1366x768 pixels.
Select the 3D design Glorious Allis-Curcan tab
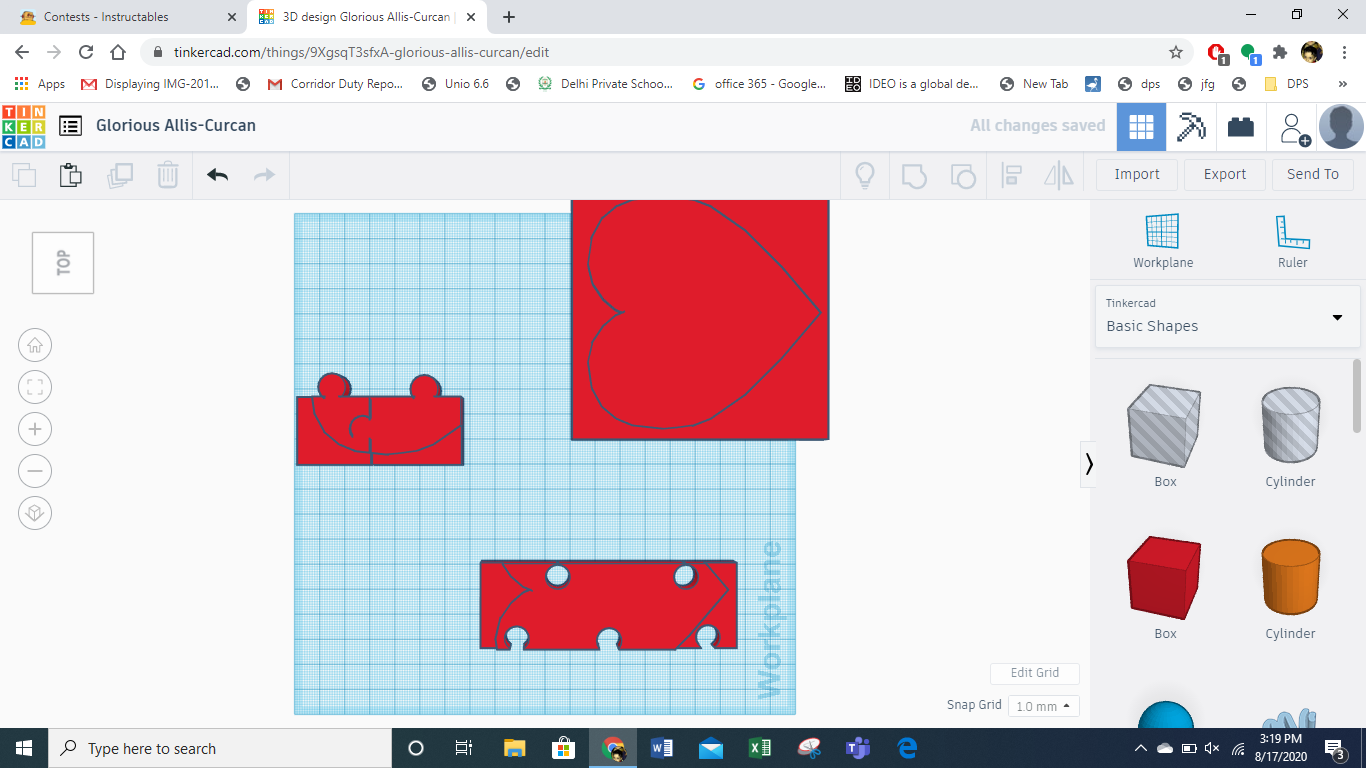click(369, 17)
